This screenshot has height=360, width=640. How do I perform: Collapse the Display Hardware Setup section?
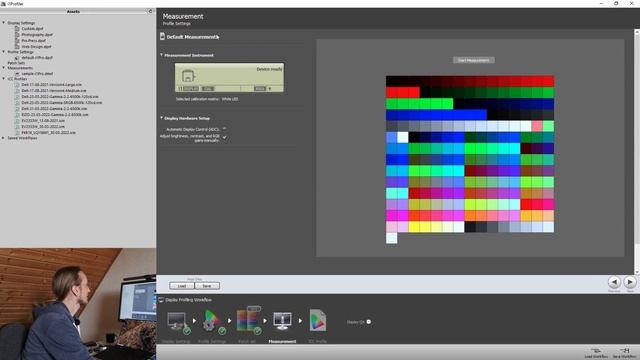[161, 118]
